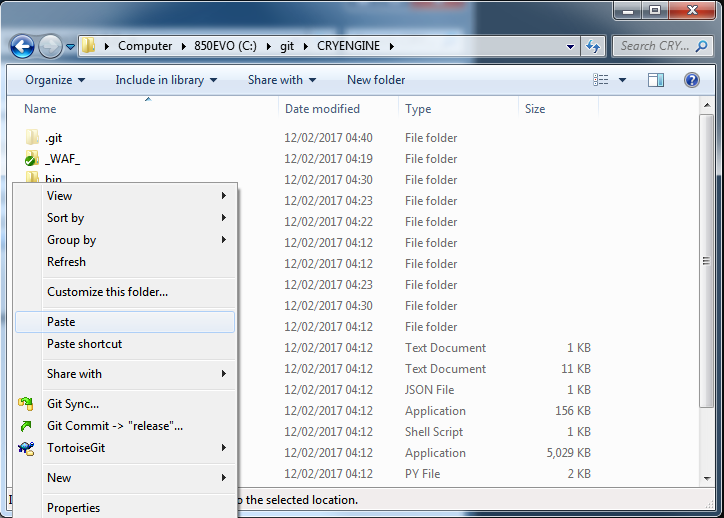
Task: Click the Back navigation arrow
Action: (x=22, y=47)
